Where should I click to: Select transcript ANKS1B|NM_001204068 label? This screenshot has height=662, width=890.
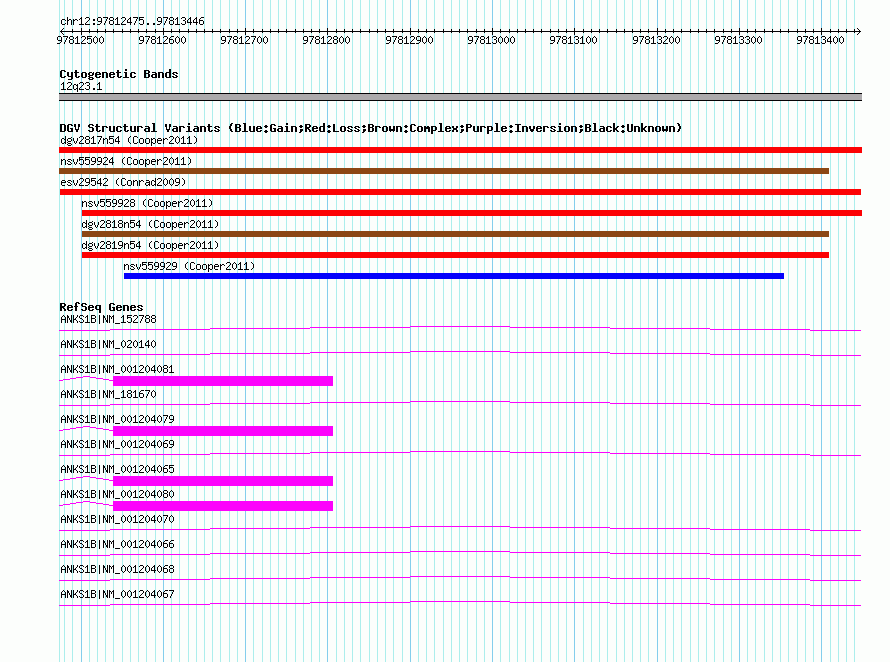pos(117,569)
